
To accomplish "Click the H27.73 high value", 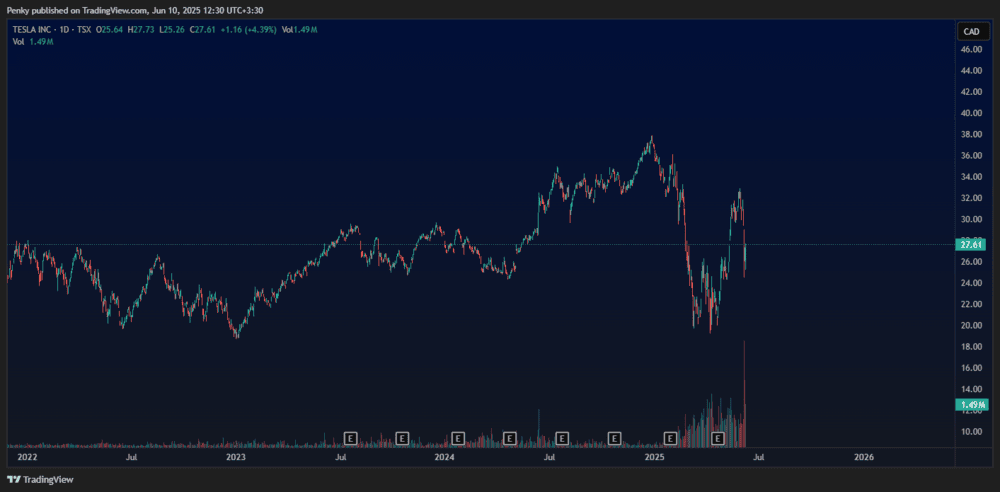I will pyautogui.click(x=139, y=30).
